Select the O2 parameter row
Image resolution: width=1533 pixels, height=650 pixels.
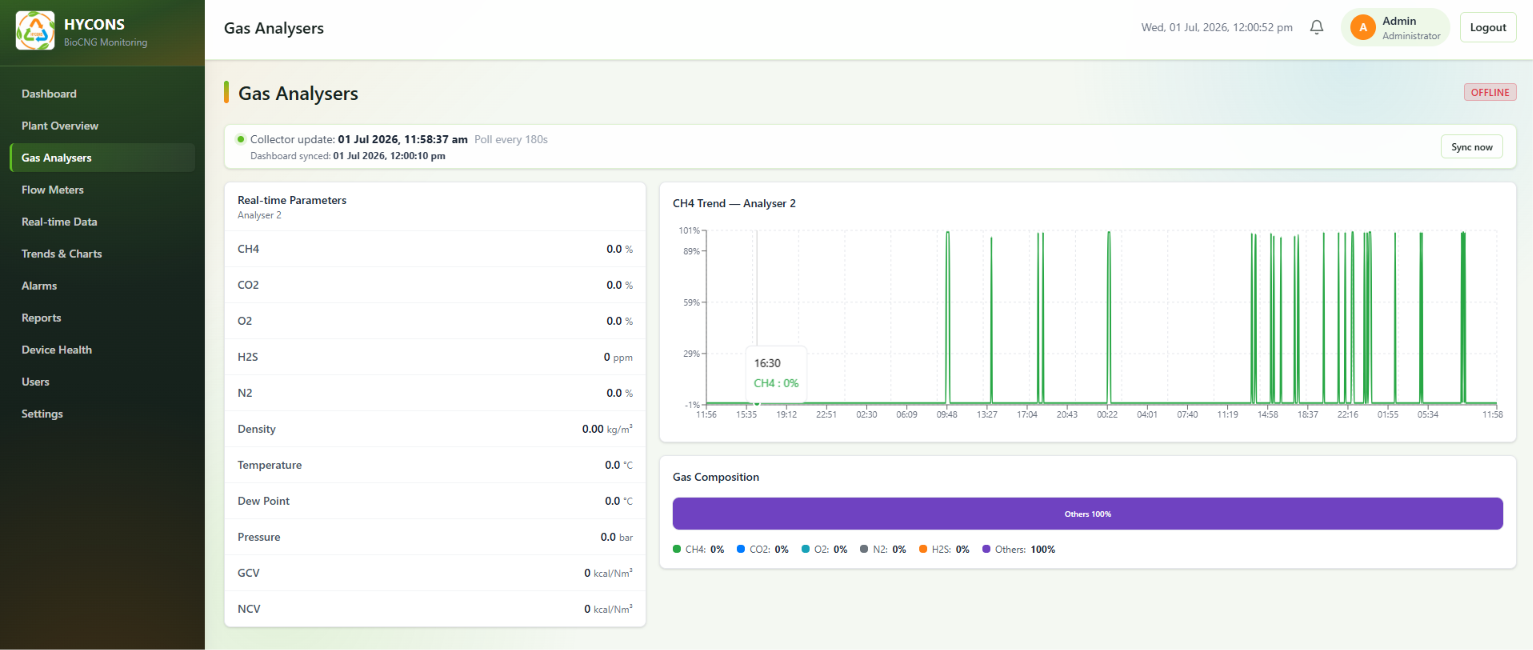click(435, 321)
